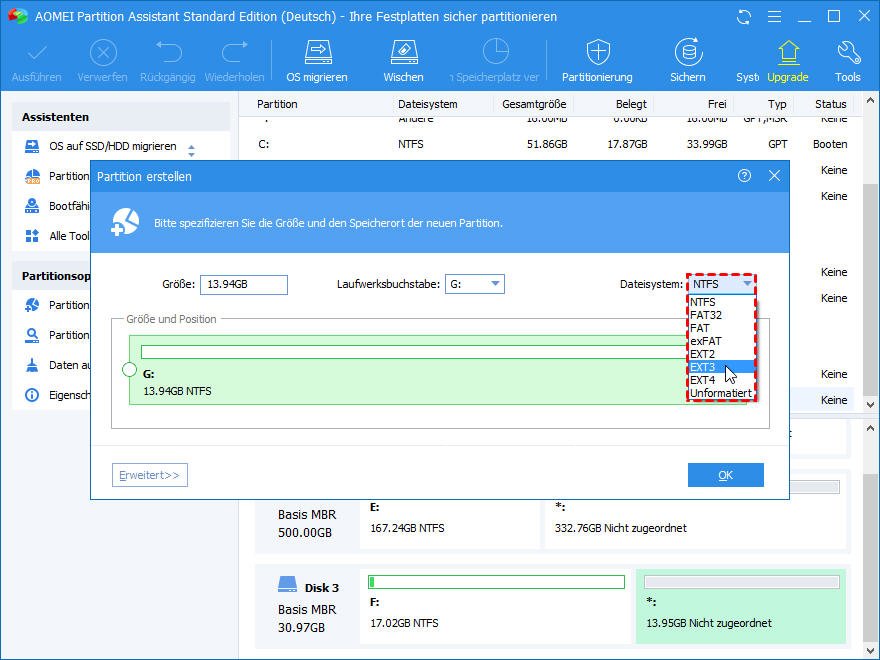Select EXT4 from file system list
The width and height of the screenshot is (880, 660).
click(722, 380)
